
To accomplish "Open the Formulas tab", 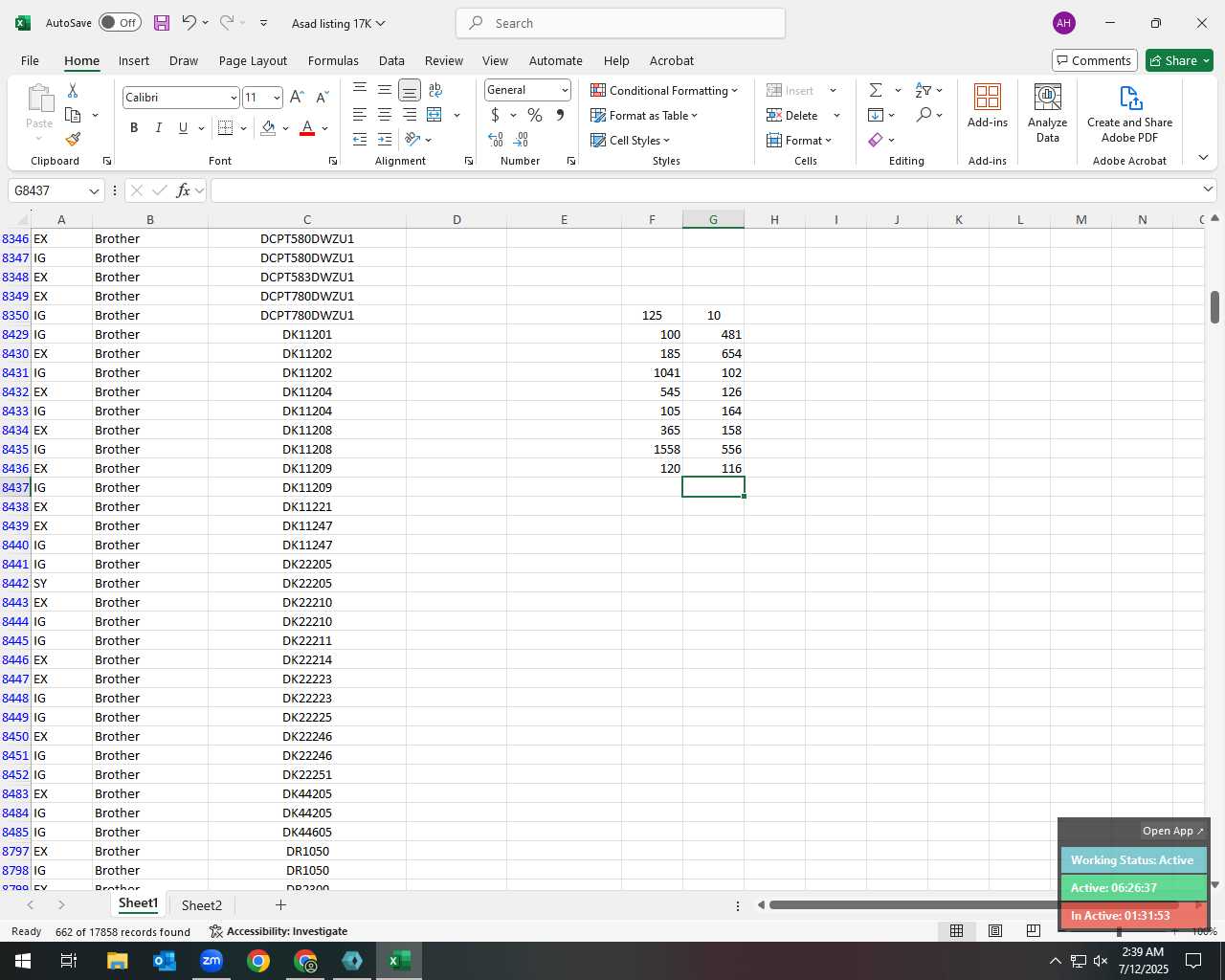I will (x=333, y=60).
